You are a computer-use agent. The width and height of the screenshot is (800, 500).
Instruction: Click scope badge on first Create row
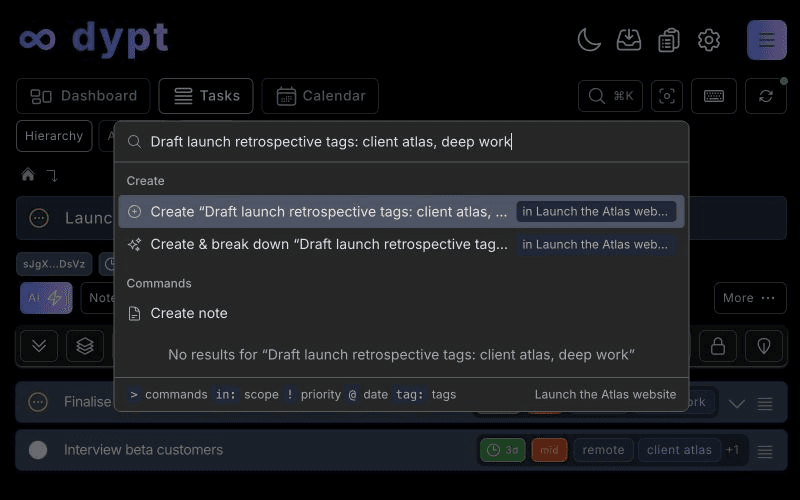point(595,212)
